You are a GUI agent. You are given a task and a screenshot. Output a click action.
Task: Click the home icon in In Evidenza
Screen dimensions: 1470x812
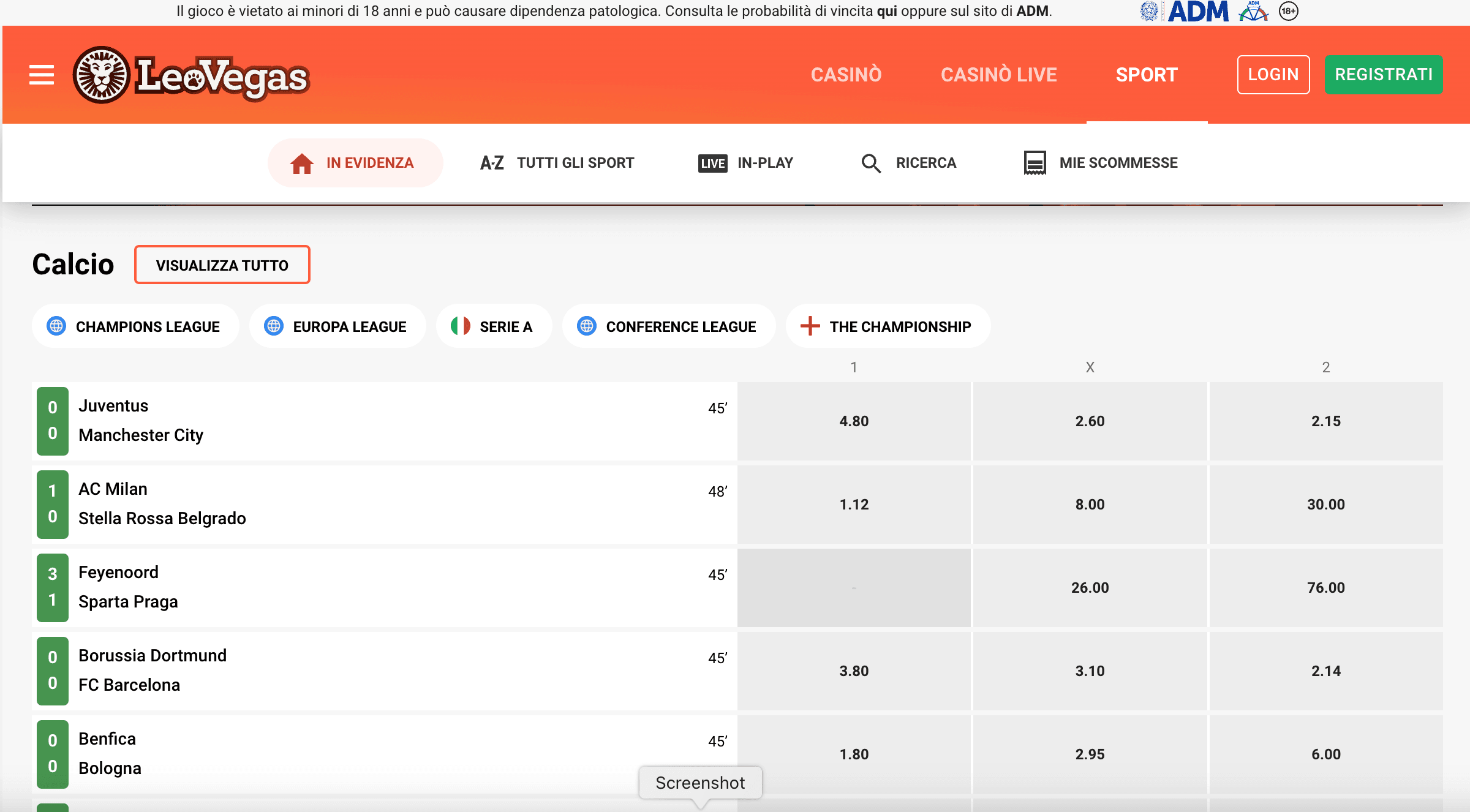pyautogui.click(x=301, y=163)
